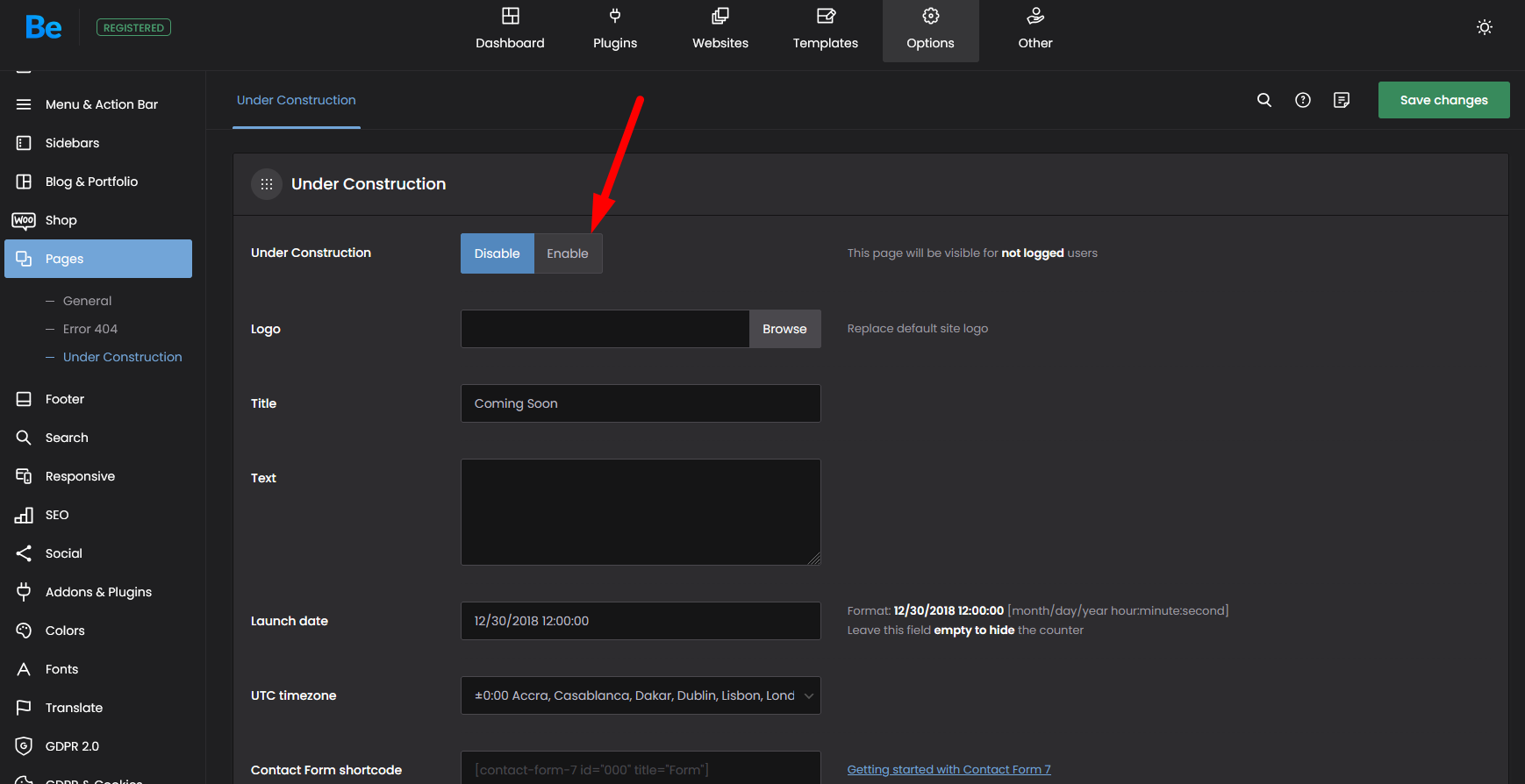
Task: Click the Fonts letter A icon
Action: click(24, 669)
